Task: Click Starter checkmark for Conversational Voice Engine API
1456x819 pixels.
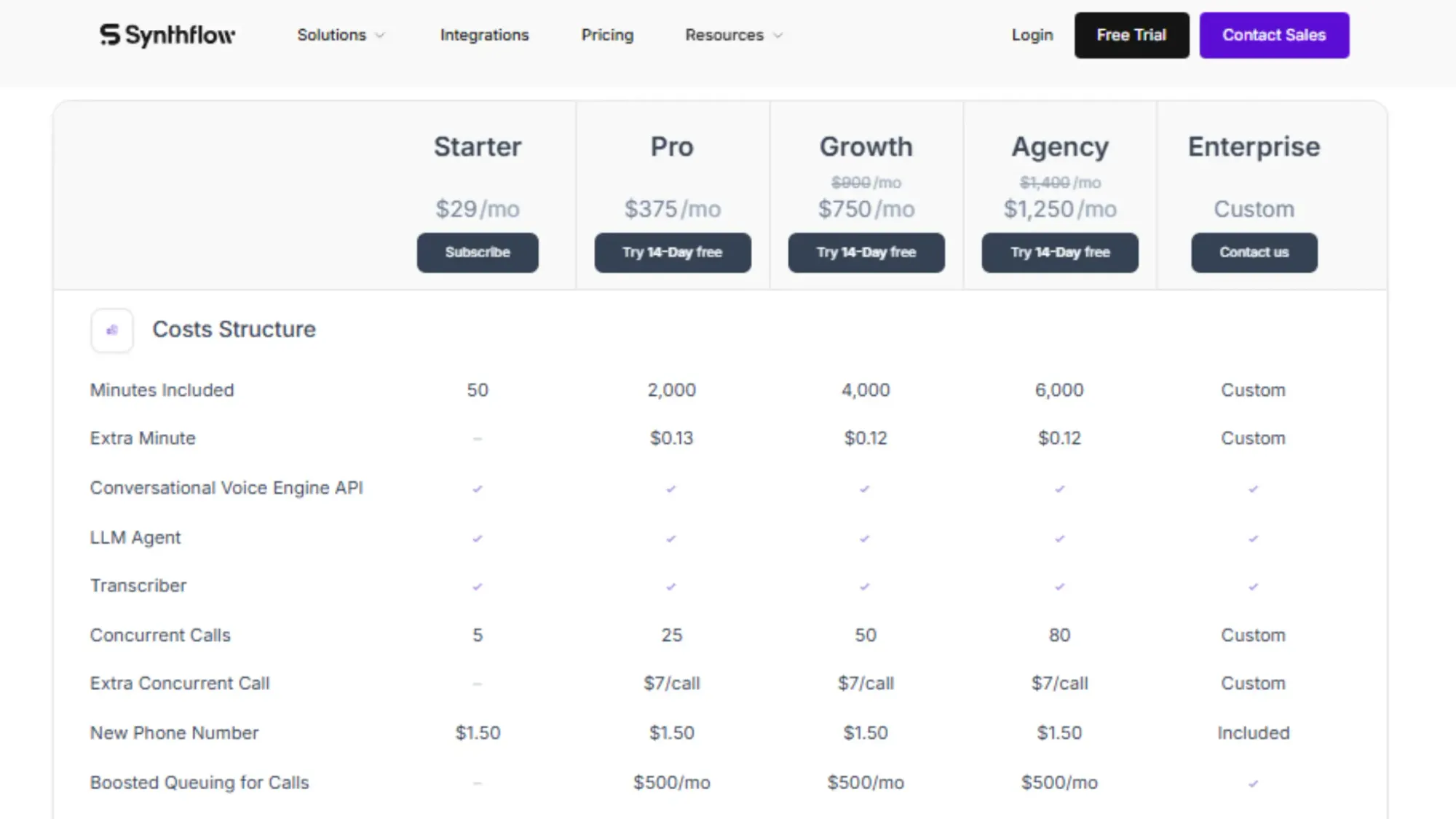Action: pyautogui.click(x=478, y=488)
